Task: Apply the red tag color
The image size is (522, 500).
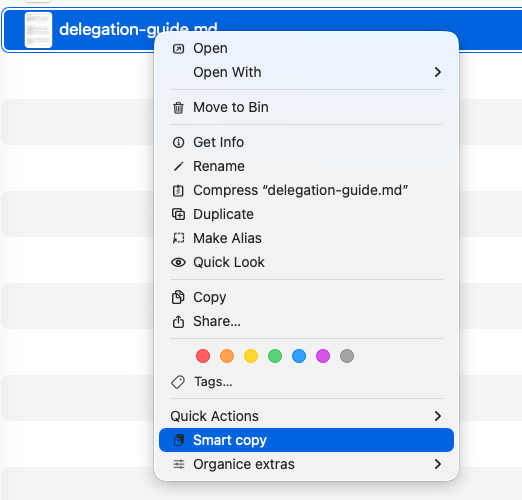Action: tap(203, 356)
